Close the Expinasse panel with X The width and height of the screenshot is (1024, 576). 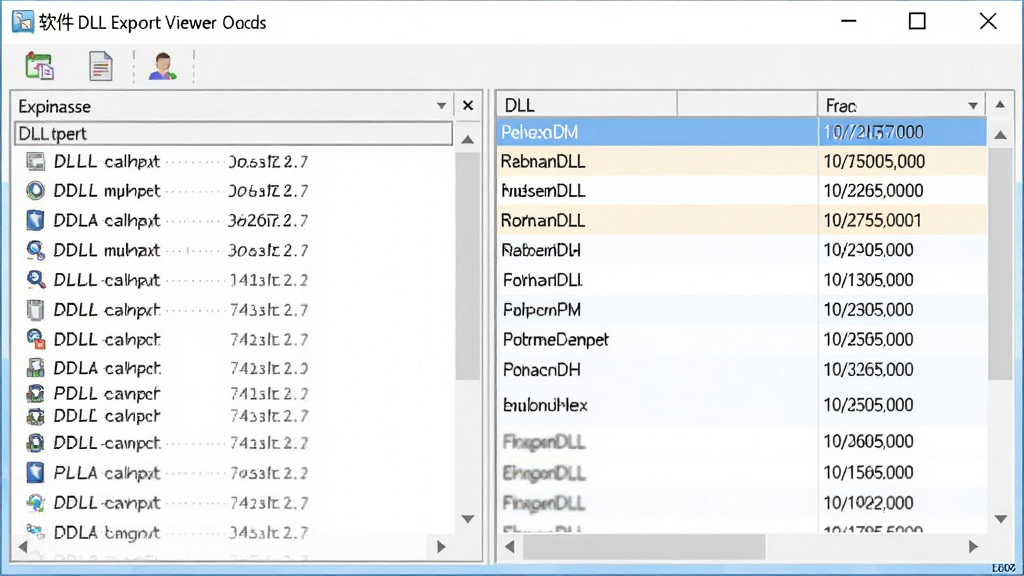468,105
